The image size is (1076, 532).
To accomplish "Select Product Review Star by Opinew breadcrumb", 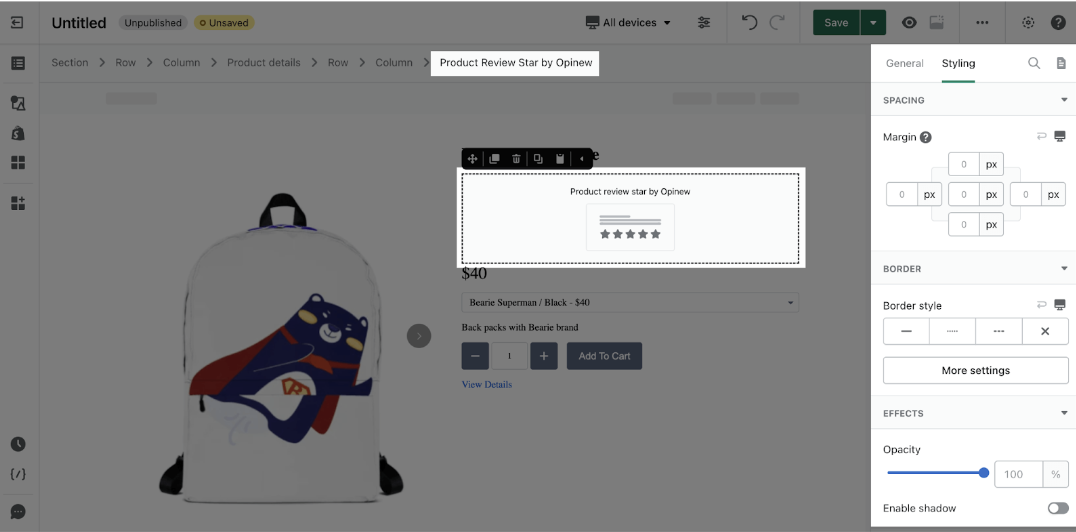I will point(515,62).
